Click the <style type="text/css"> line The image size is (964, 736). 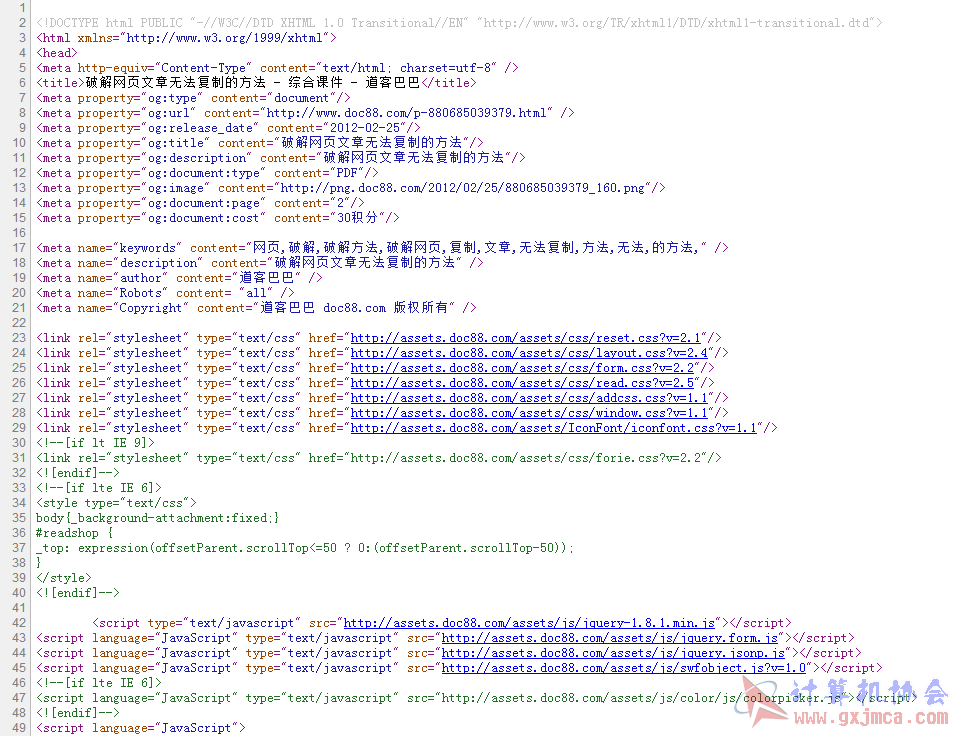pyautogui.click(x=116, y=503)
